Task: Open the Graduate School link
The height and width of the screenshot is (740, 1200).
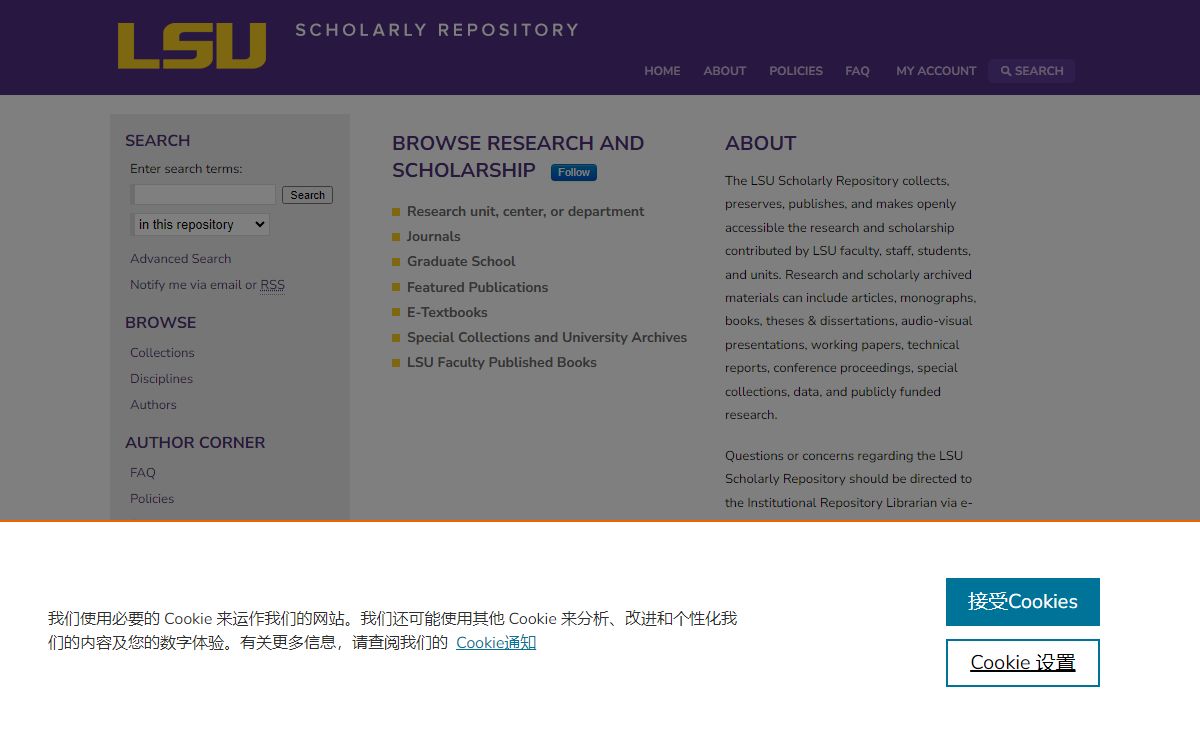Action: [x=461, y=261]
